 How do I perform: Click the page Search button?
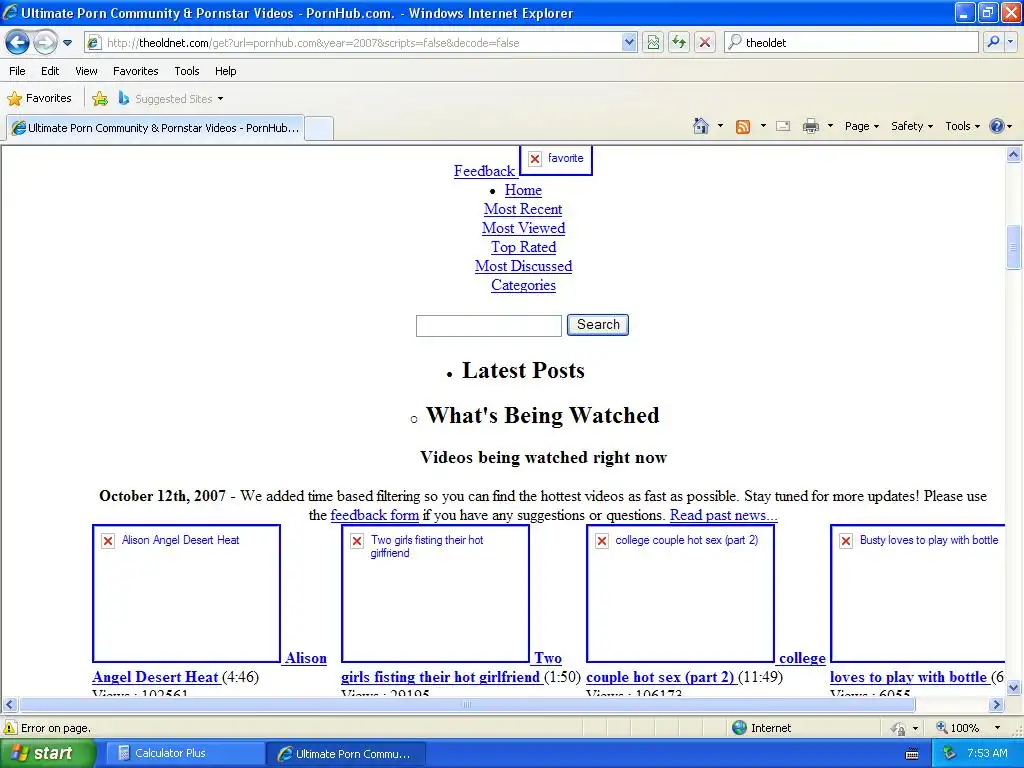[x=598, y=325]
